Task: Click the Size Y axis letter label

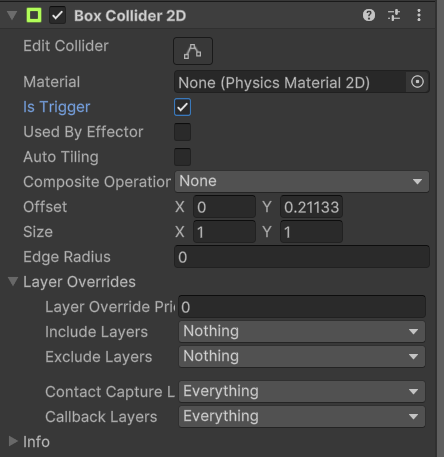Action: tap(267, 232)
